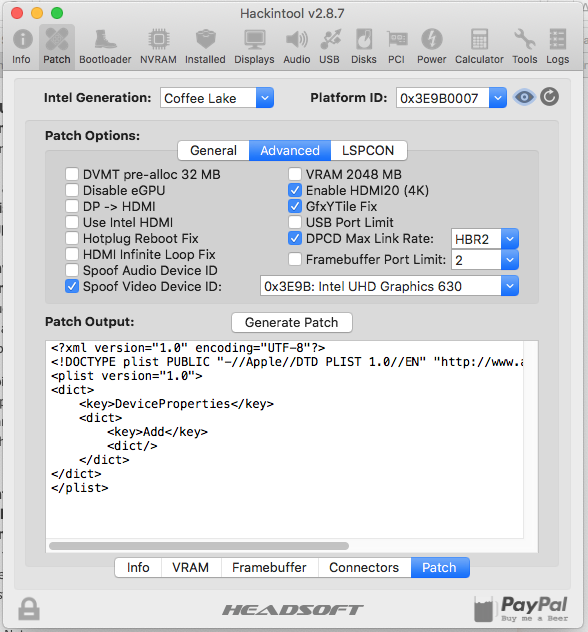This screenshot has height=632, width=588.
Task: Select the Connectors bottom tab
Action: (x=364, y=568)
